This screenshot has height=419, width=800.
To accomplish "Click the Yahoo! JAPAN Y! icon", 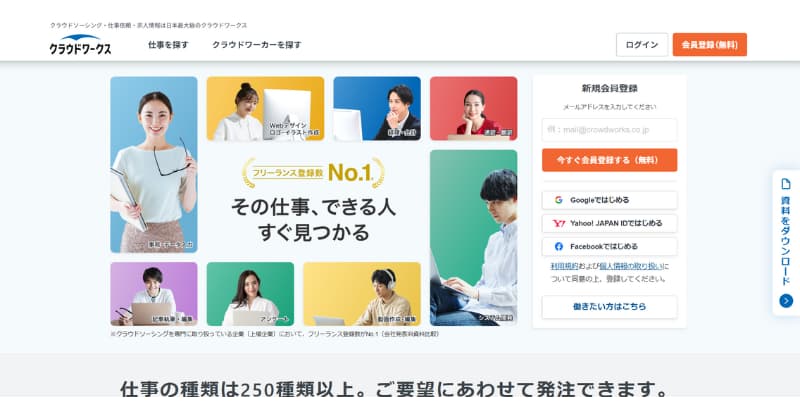I will pyautogui.click(x=559, y=223).
